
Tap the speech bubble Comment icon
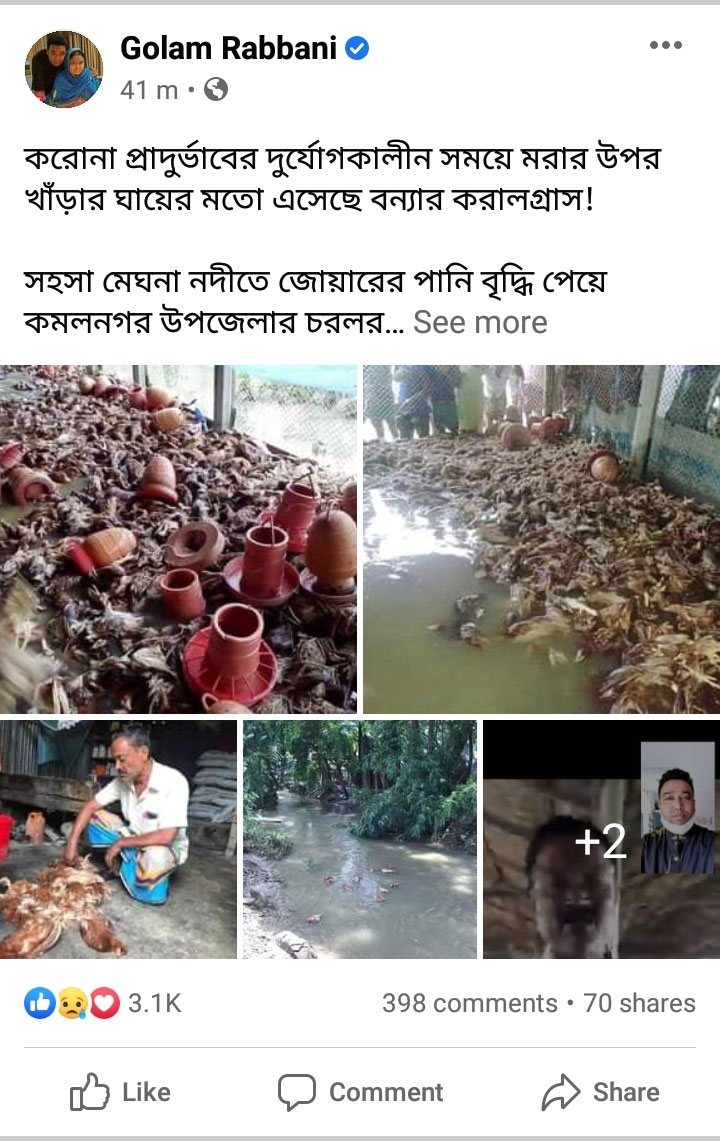pos(296,1092)
